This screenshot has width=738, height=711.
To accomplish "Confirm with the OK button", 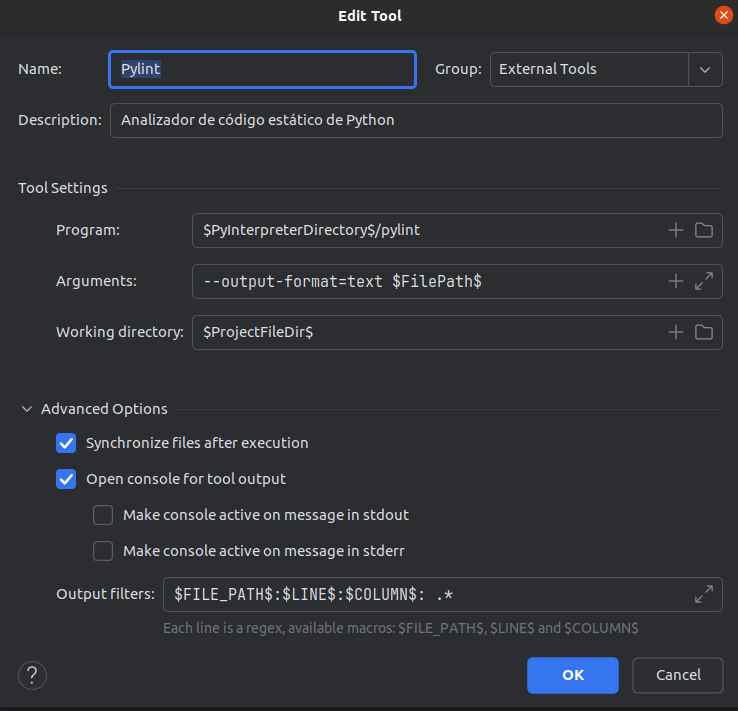I will tap(573, 675).
